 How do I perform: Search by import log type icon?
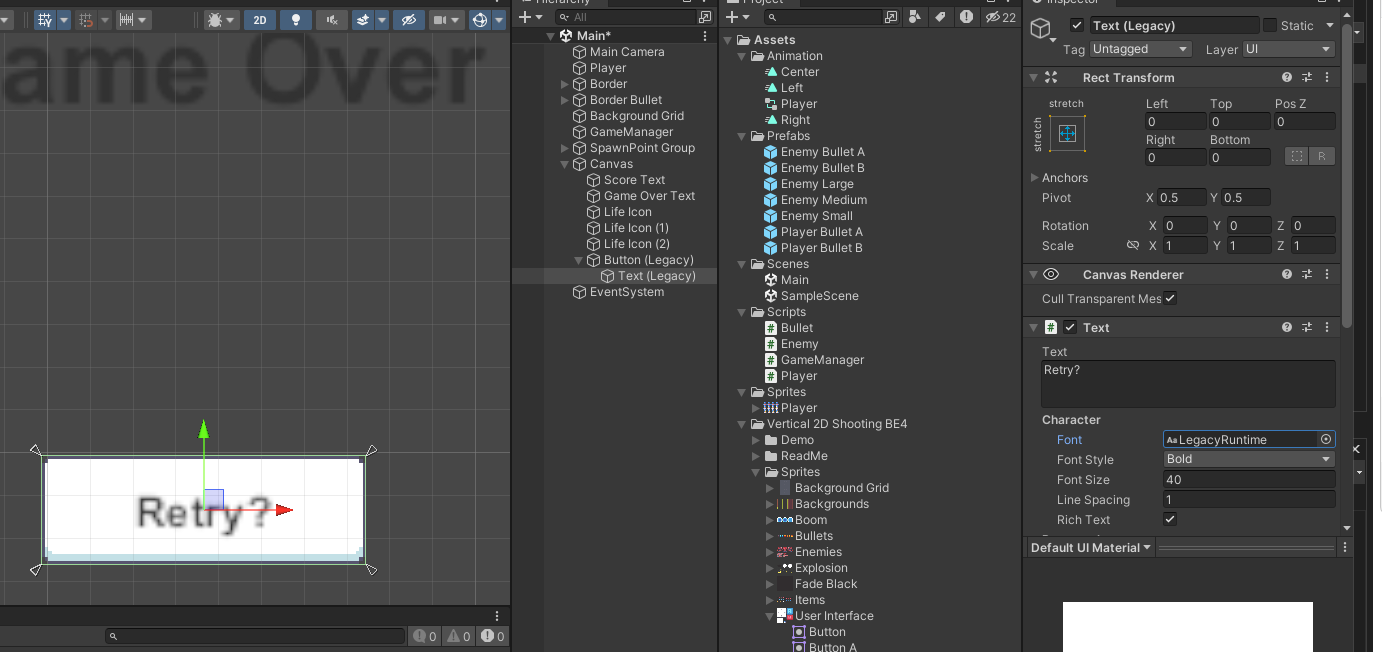966,17
